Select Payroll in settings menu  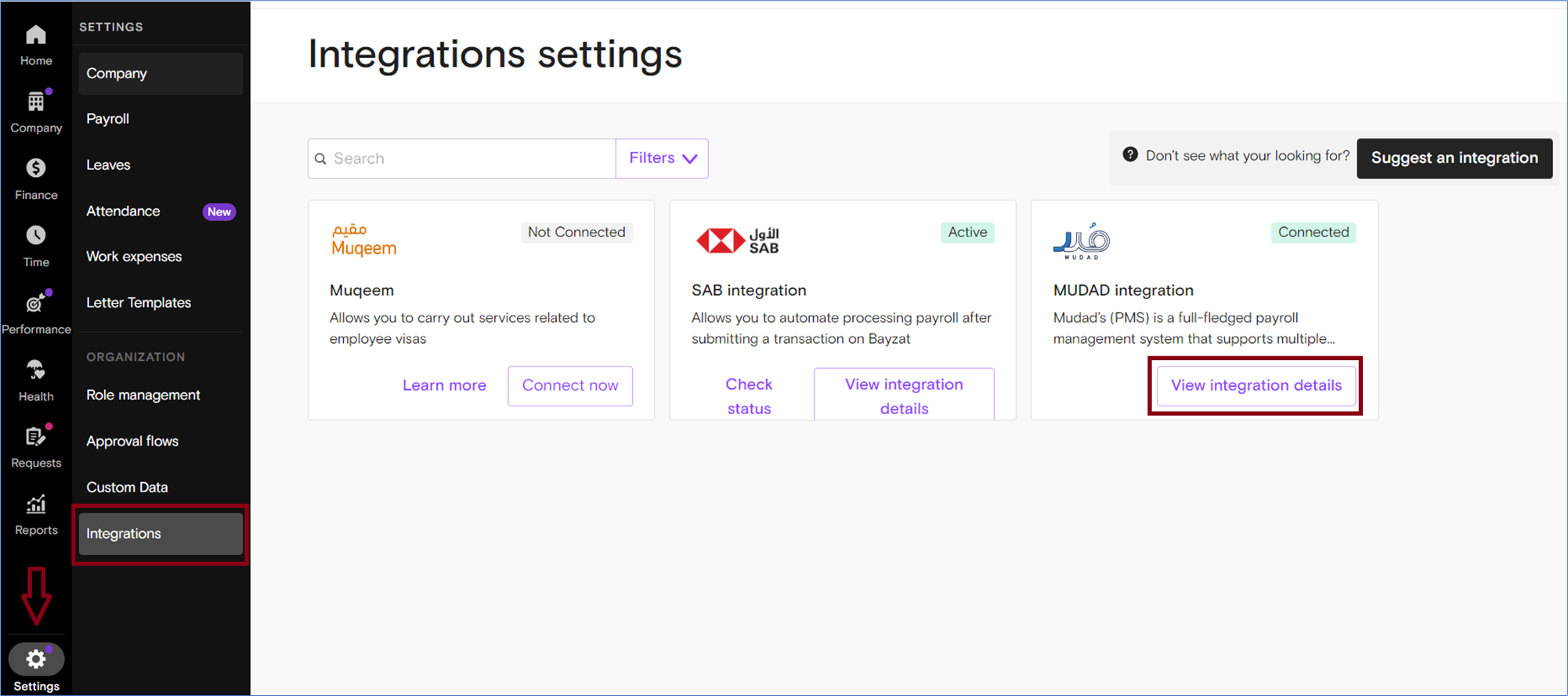pyautogui.click(x=161, y=119)
